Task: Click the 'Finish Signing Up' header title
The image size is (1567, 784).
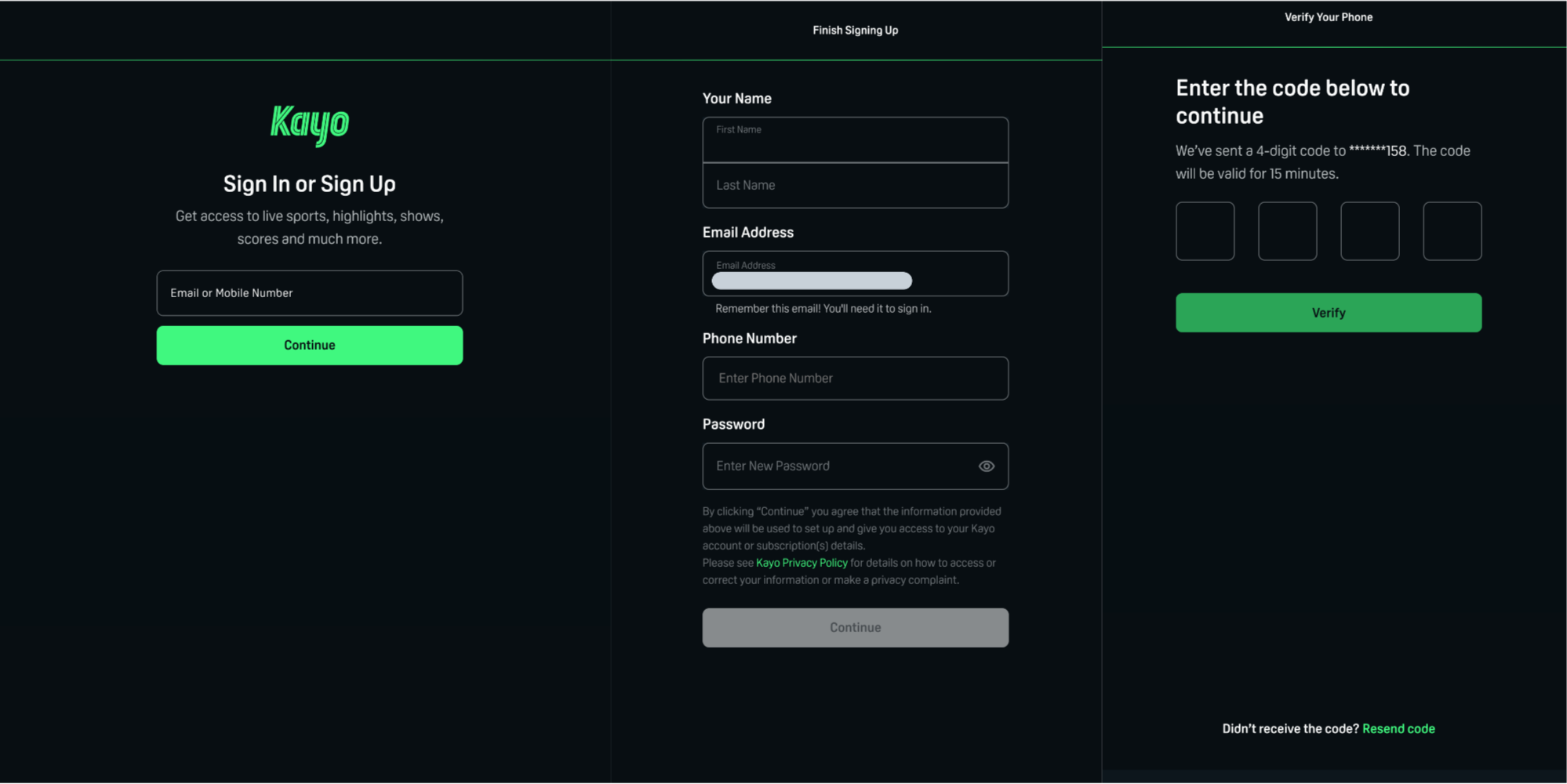Action: [856, 31]
